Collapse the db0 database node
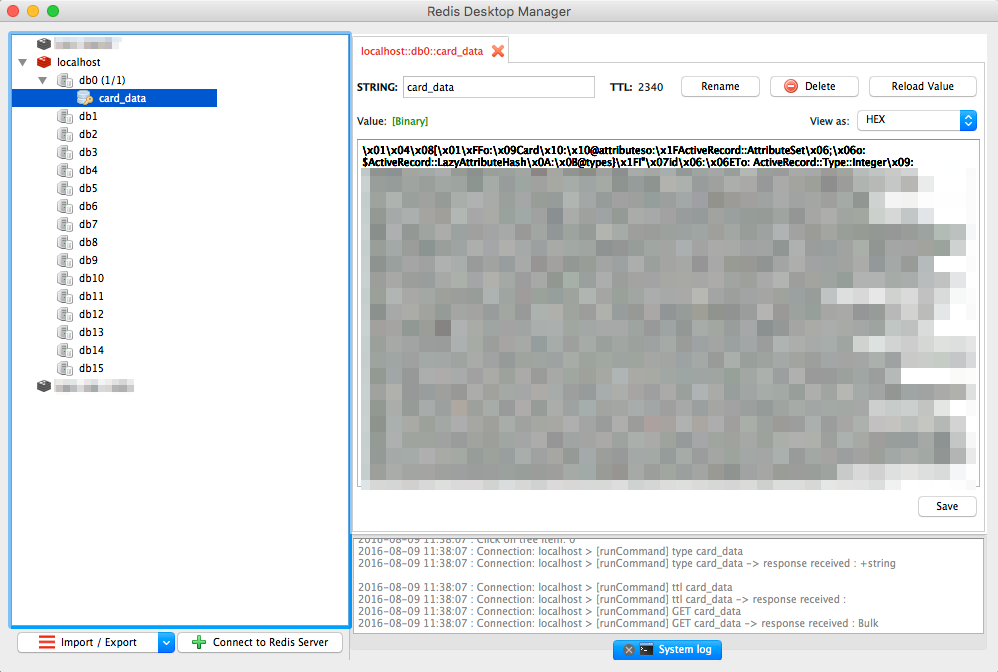998x672 pixels. pos(43,80)
